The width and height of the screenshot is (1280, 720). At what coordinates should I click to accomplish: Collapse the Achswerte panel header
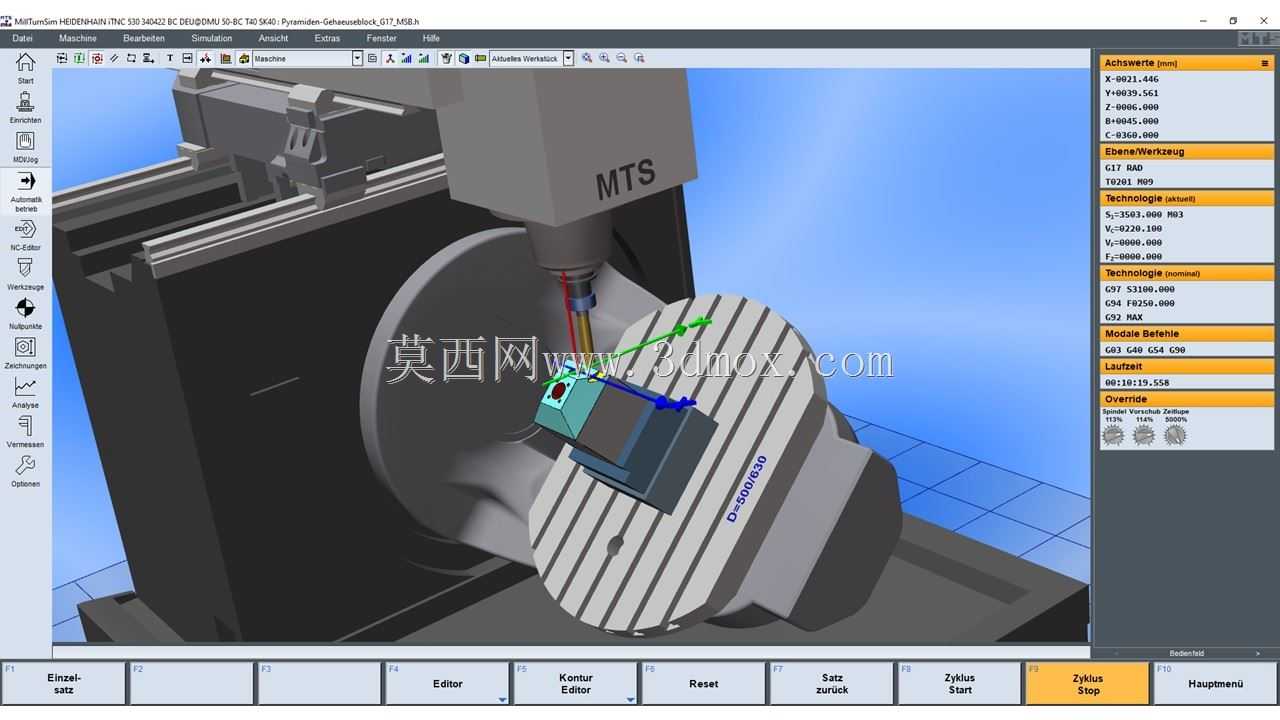pos(1187,63)
